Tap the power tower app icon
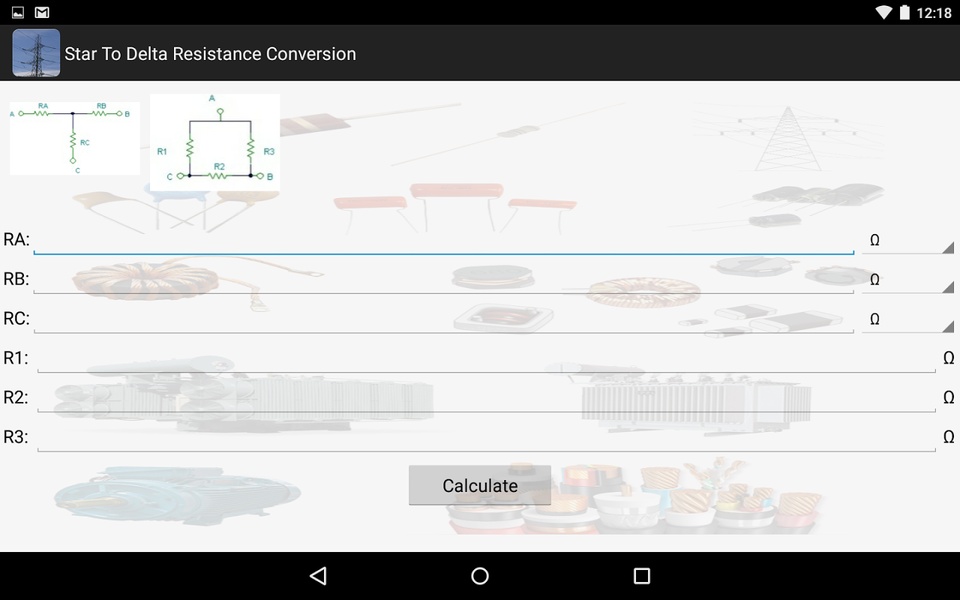The height and width of the screenshot is (600, 960). point(36,53)
